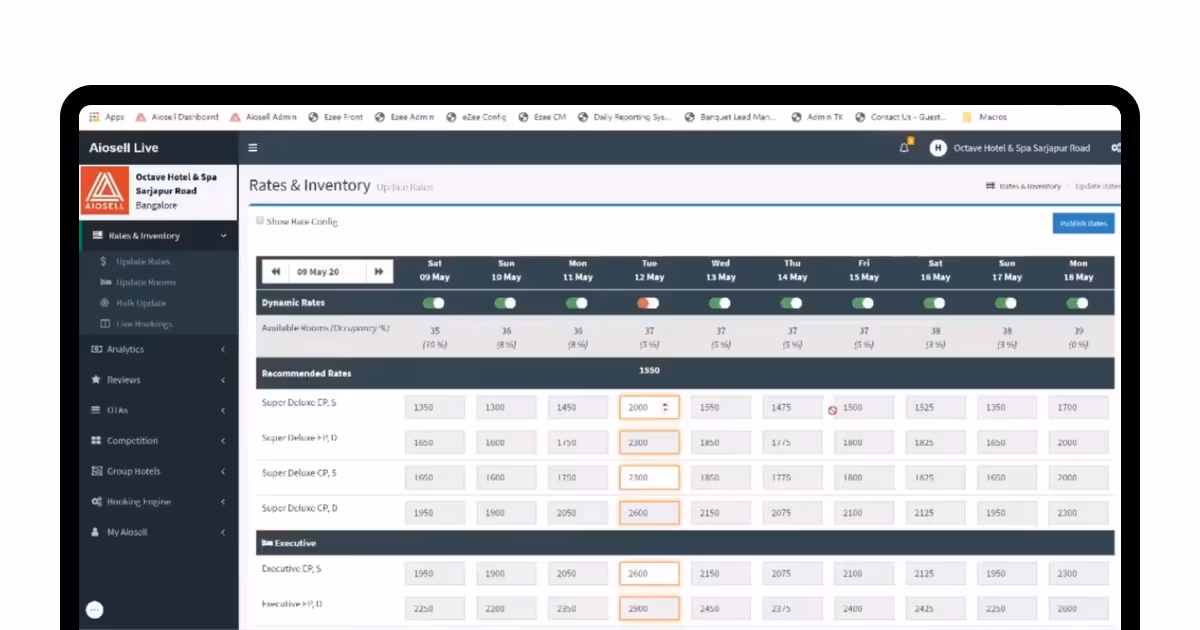This screenshot has height=630, width=1200.
Task: Toggle Dynamic Rates for Sun 10 May
Action: (505, 302)
